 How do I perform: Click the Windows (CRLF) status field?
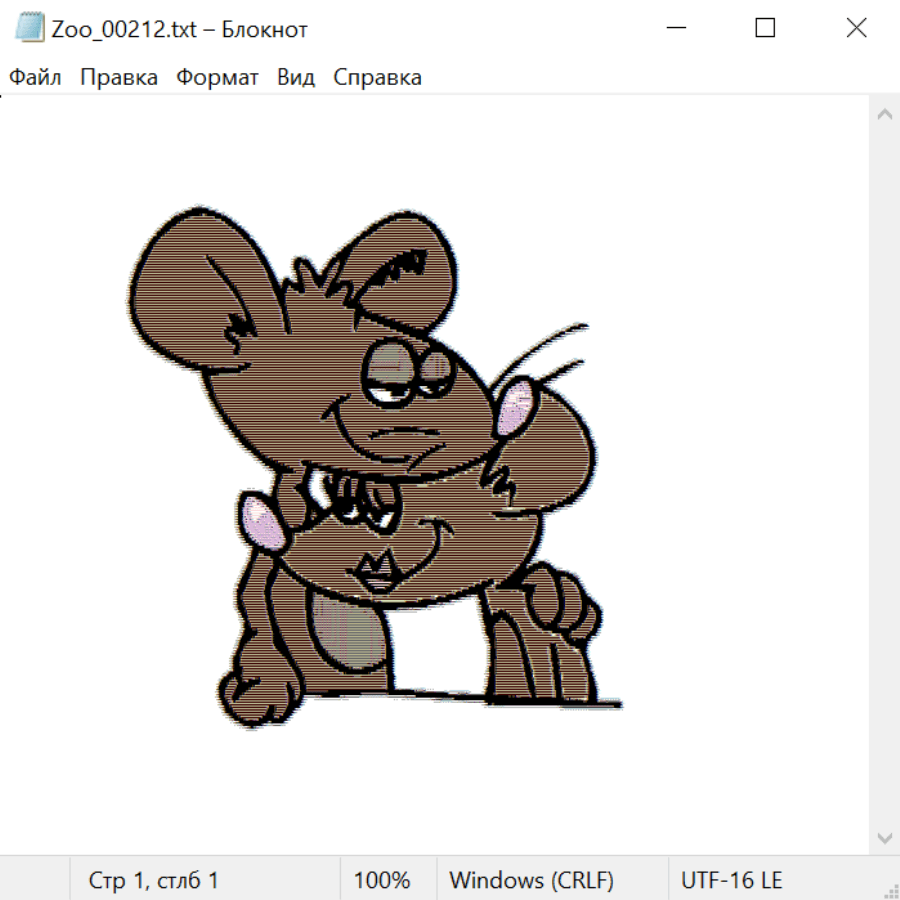[x=531, y=881]
